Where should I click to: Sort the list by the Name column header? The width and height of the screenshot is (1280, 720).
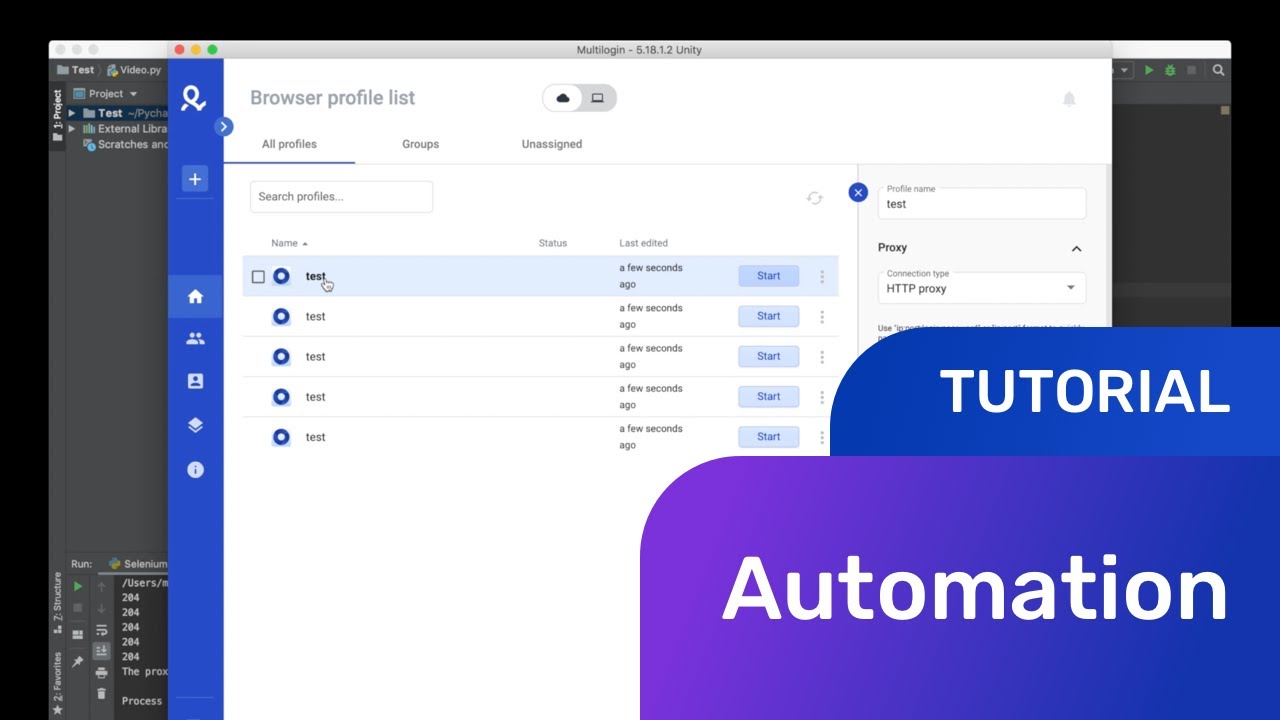290,243
